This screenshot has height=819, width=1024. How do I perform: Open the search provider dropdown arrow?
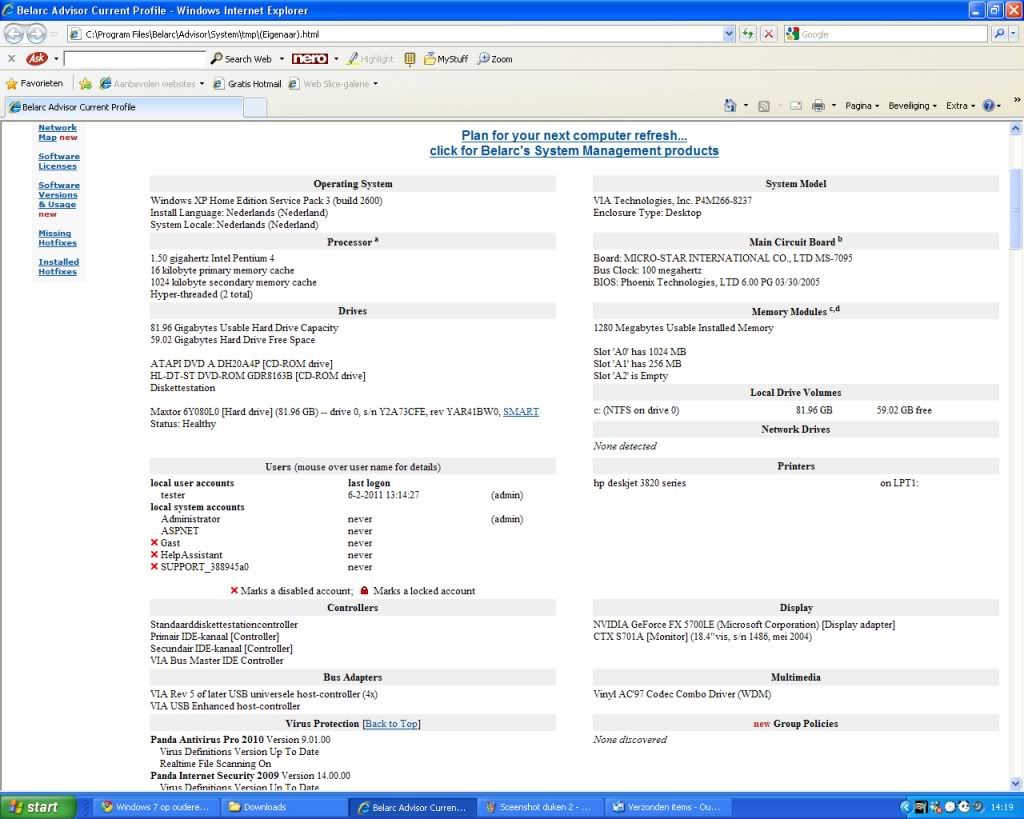pos(1014,34)
